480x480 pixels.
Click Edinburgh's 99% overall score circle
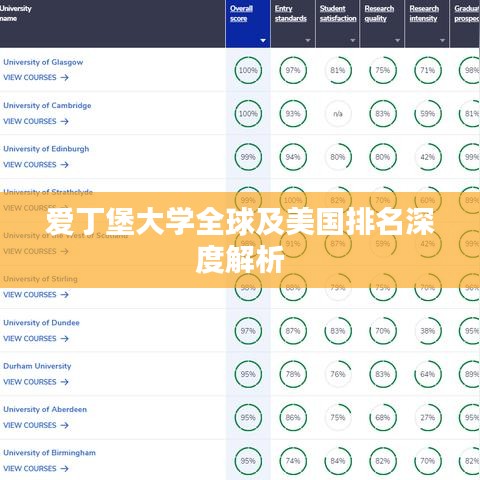248,157
